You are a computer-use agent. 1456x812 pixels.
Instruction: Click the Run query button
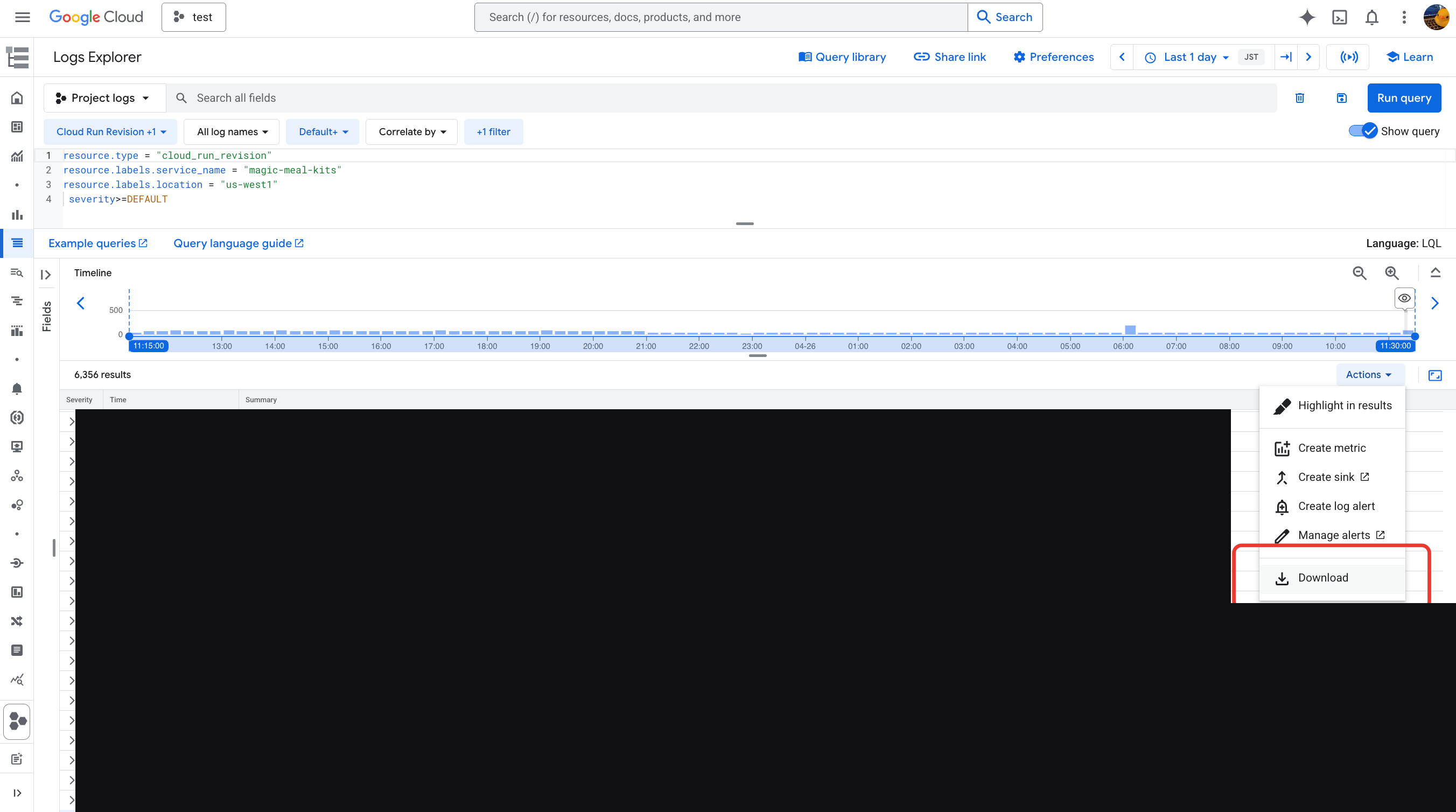(x=1404, y=98)
